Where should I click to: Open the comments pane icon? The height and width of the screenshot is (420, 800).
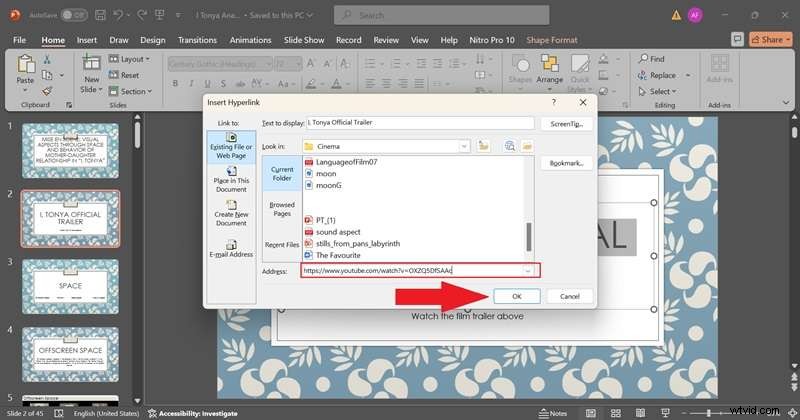[737, 39]
